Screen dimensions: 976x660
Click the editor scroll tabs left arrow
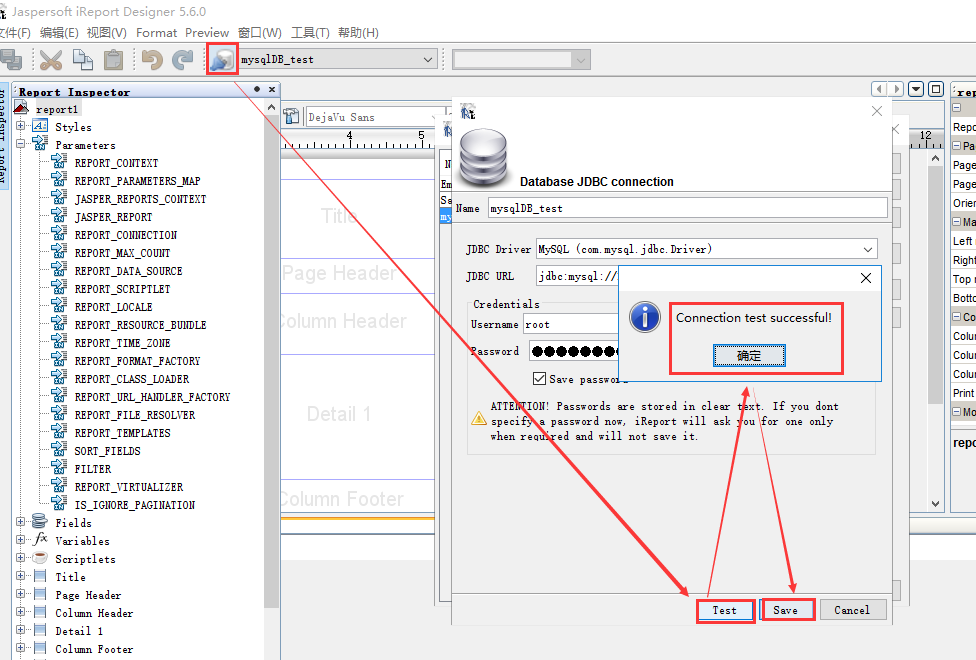tap(879, 89)
